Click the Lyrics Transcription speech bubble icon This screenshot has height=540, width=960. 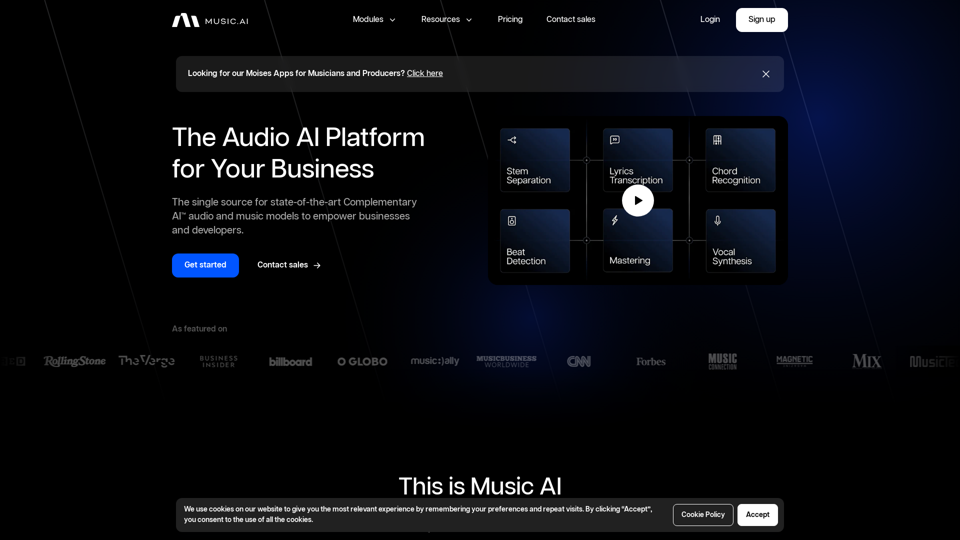point(615,140)
